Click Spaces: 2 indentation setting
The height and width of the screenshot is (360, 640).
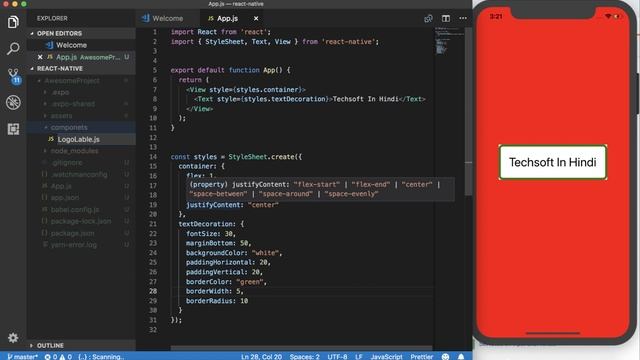point(304,357)
